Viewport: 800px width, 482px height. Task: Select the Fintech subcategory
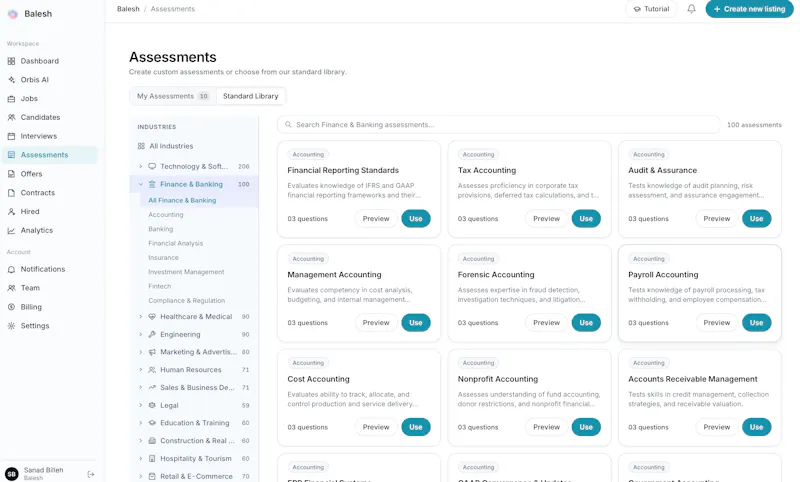pos(160,287)
